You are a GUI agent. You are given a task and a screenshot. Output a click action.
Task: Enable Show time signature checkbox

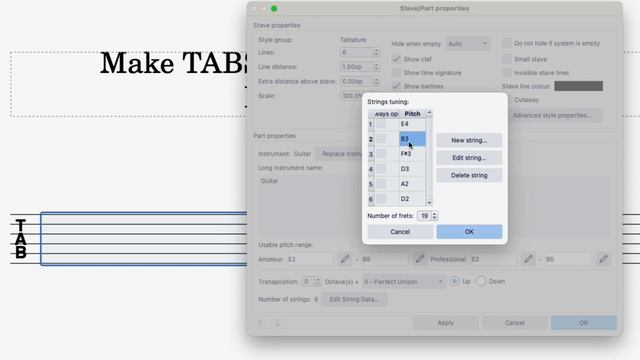coord(396,73)
